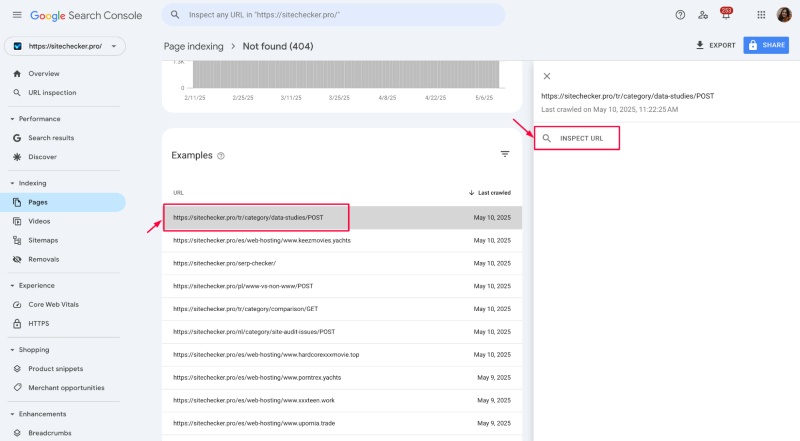This screenshot has height=441, width=800.
Task: Collapse the Performance section
Action: [12, 118]
